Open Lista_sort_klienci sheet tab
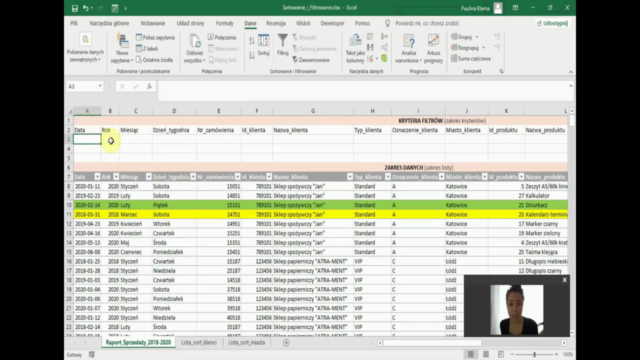 [199, 342]
